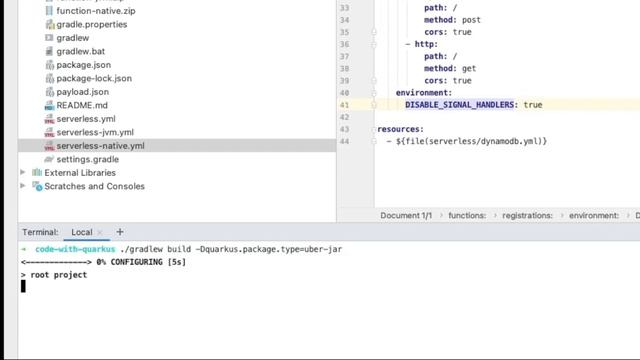Click serverless.yml YAML icon
The width and height of the screenshot is (640, 360).
coord(49,119)
